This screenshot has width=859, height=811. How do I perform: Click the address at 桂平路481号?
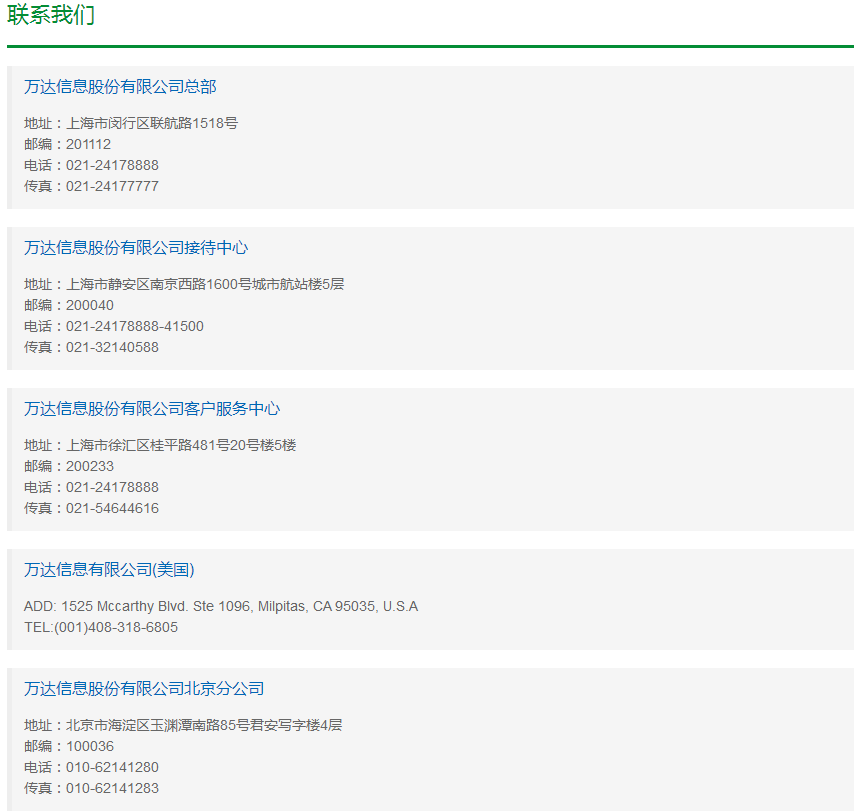click(x=160, y=445)
